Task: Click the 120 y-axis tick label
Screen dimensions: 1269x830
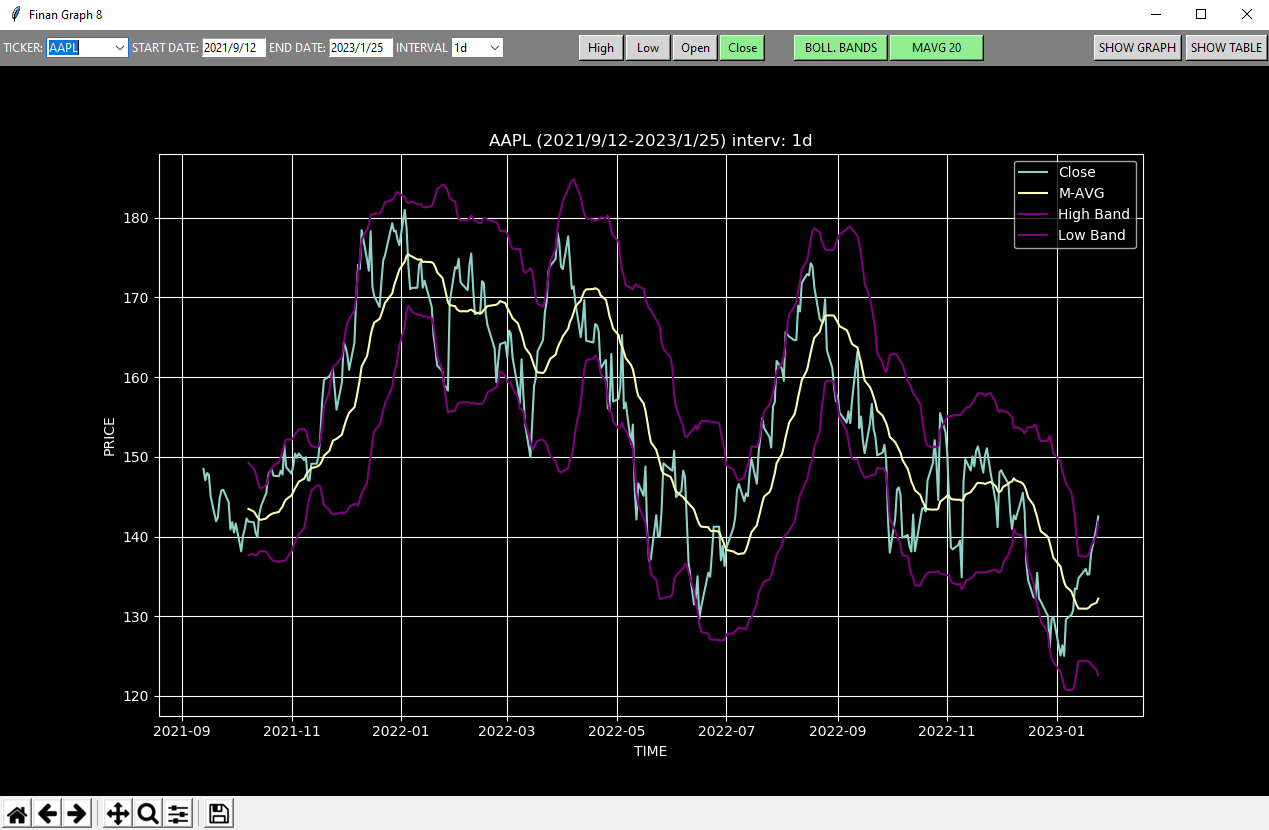Action: click(x=138, y=696)
